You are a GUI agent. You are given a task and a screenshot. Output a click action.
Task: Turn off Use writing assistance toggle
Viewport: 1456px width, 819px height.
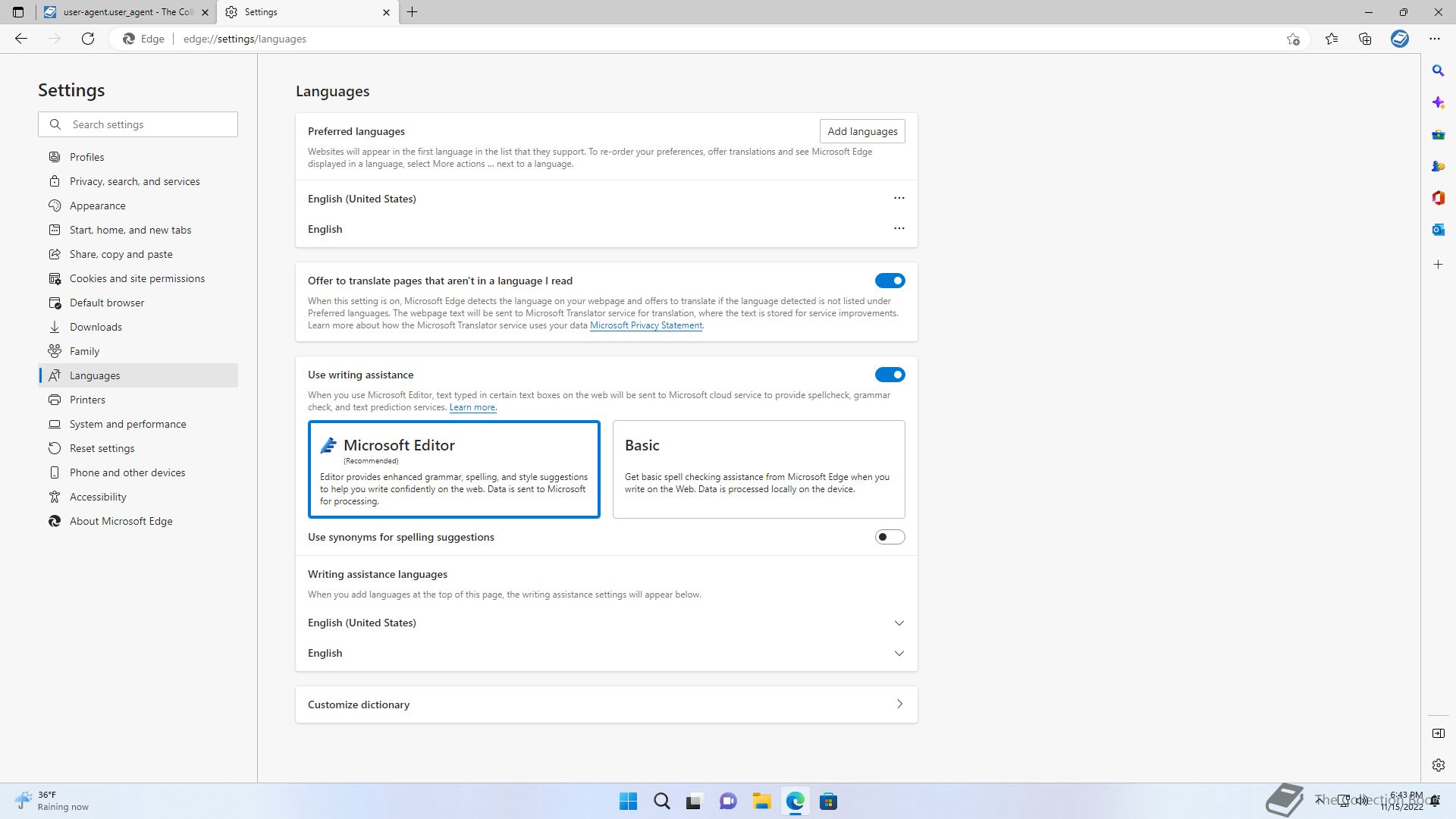(890, 375)
